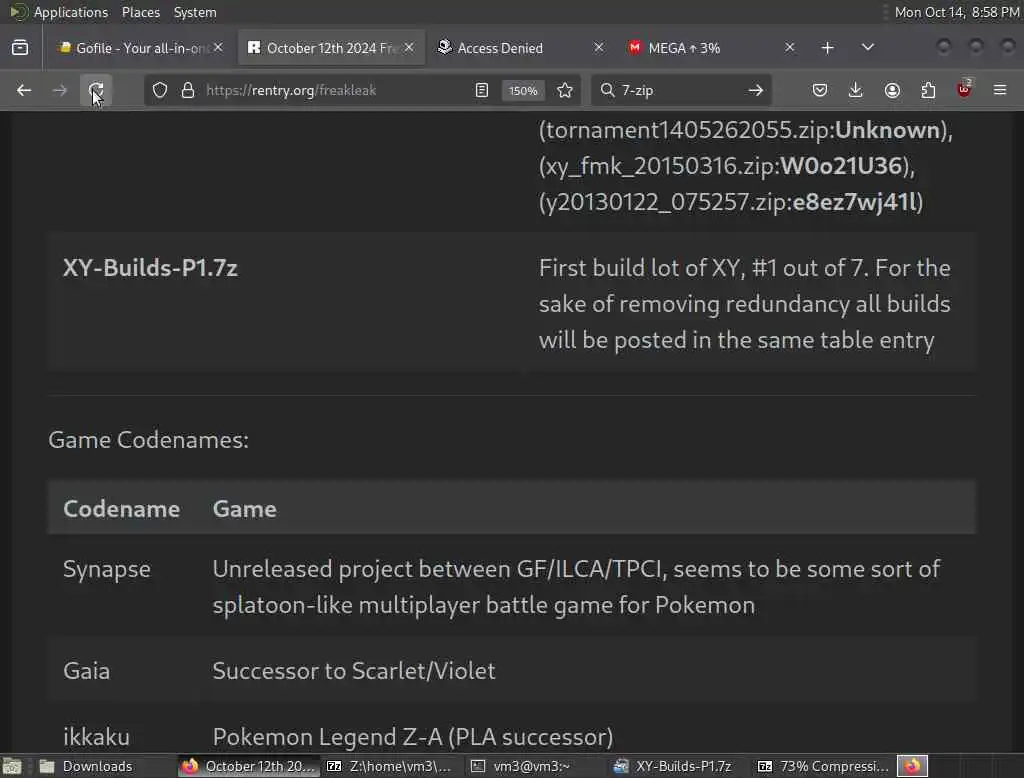
Task: Reload the current page
Action: pyautogui.click(x=96, y=90)
